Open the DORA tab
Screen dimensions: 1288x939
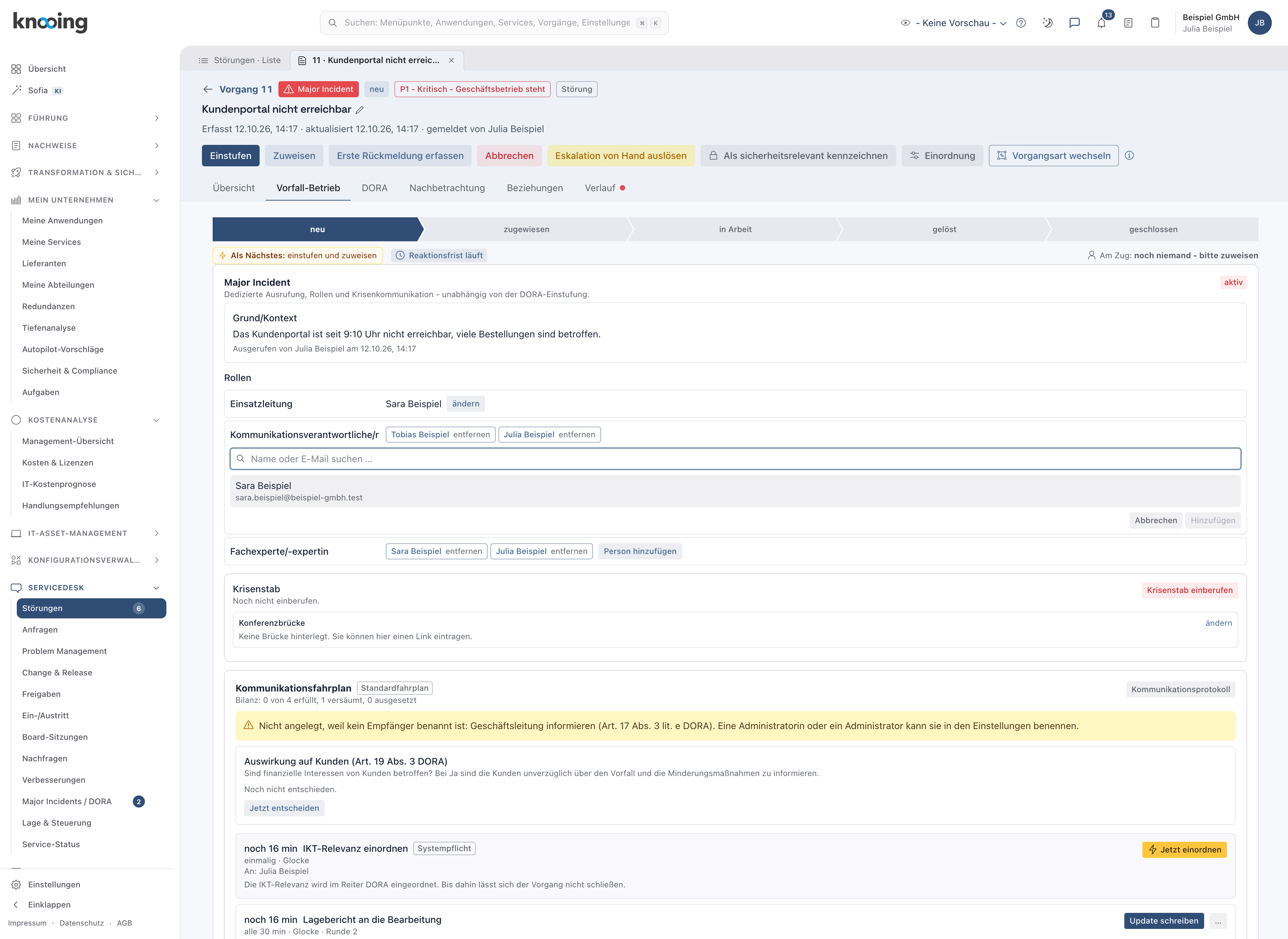375,188
